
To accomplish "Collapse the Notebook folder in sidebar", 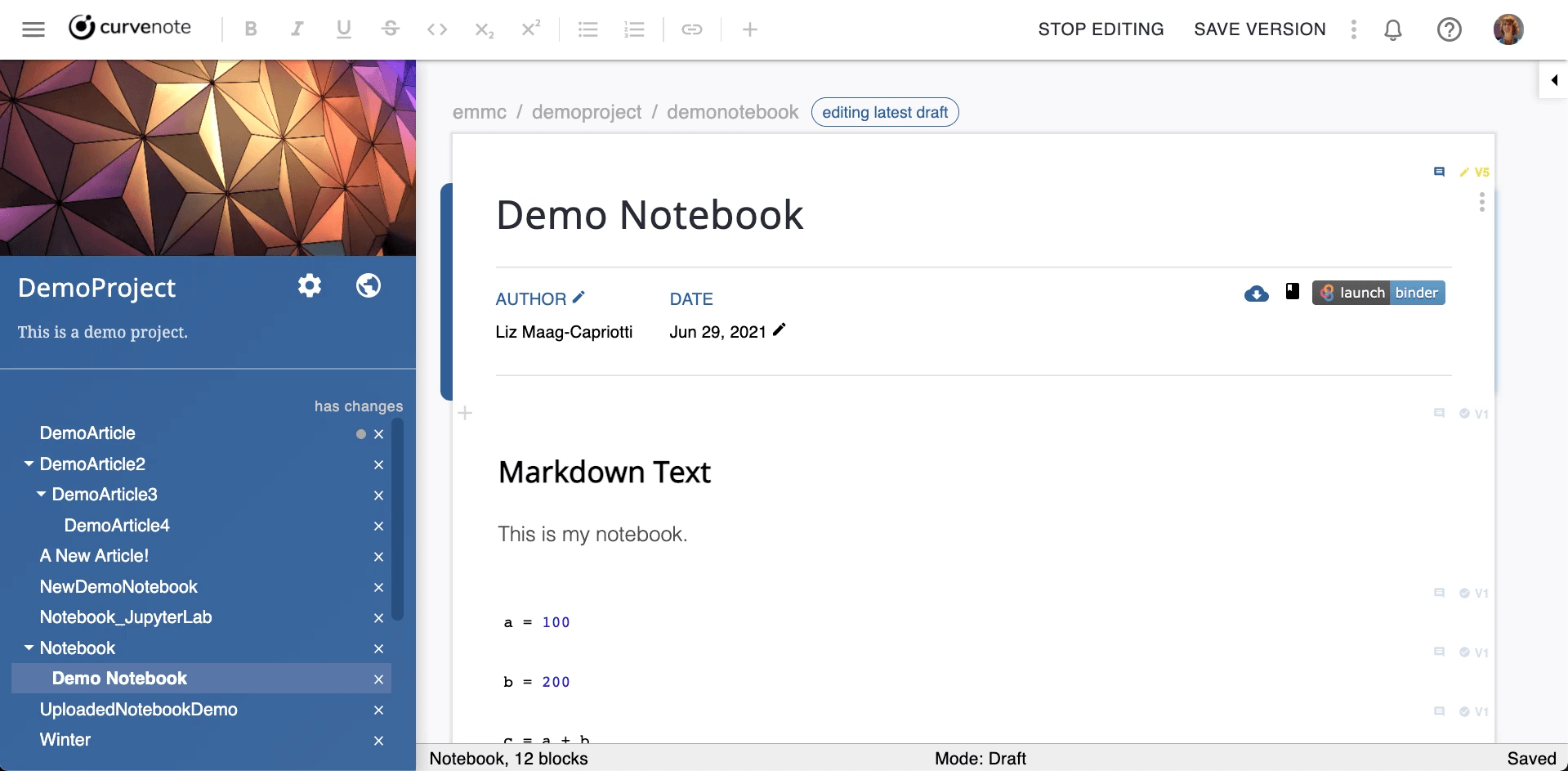I will tap(29, 648).
